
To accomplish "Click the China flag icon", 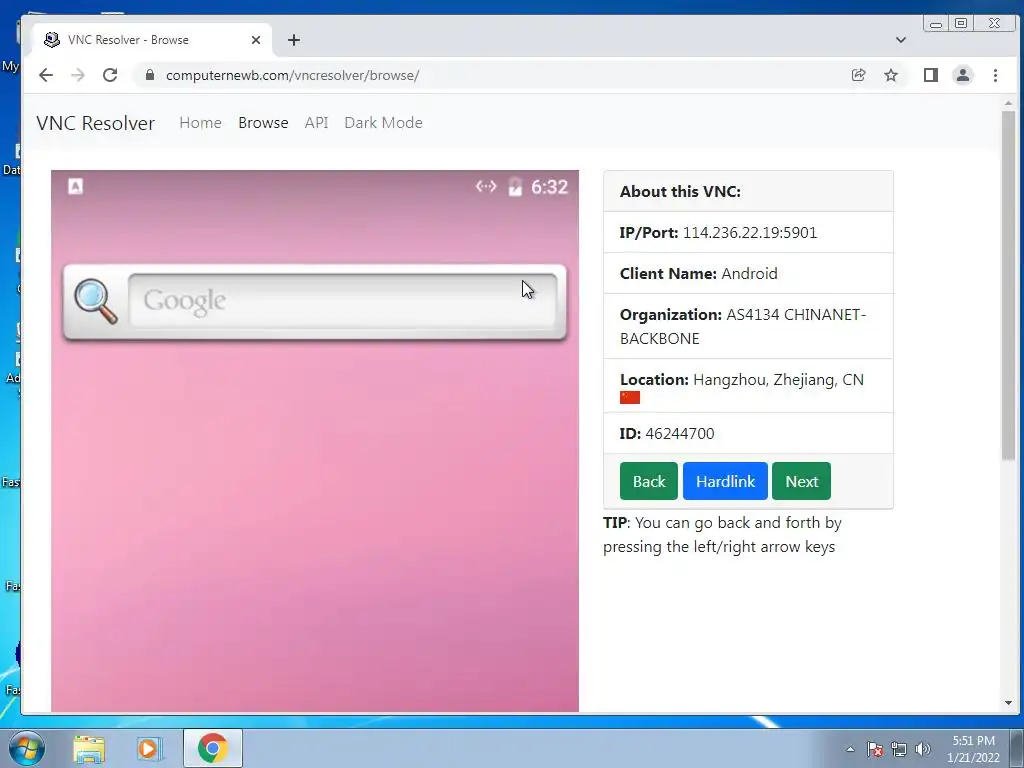I will coord(630,397).
